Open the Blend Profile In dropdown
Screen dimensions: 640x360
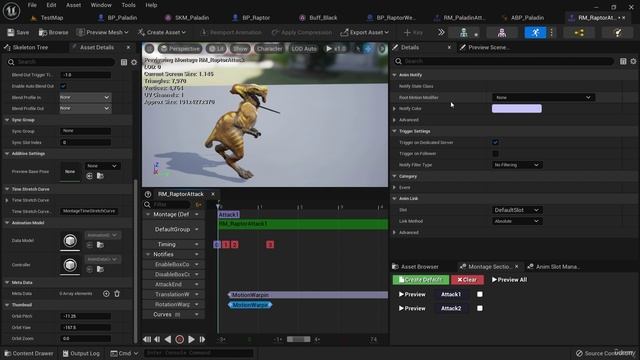point(85,97)
